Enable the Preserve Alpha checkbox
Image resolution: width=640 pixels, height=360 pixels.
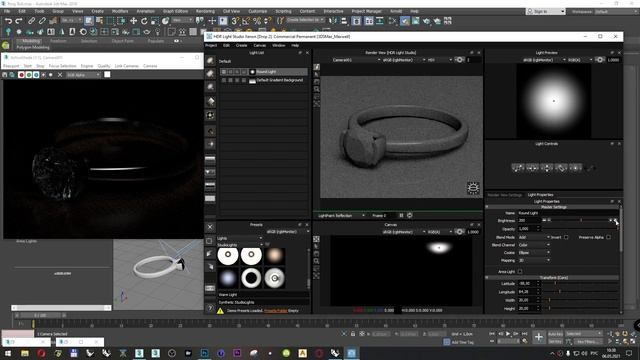click(609, 237)
